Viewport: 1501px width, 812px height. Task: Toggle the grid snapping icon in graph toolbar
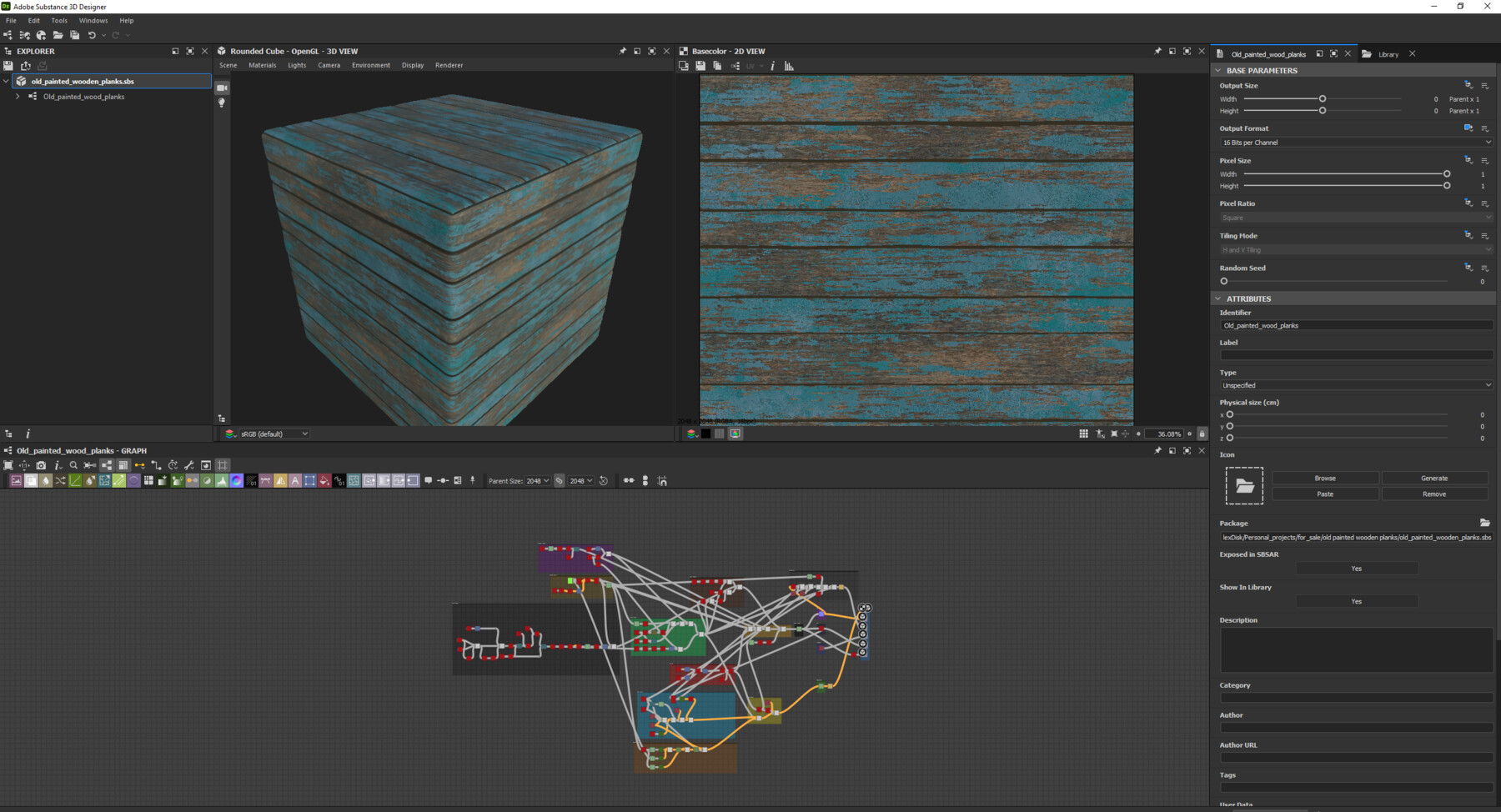point(222,465)
